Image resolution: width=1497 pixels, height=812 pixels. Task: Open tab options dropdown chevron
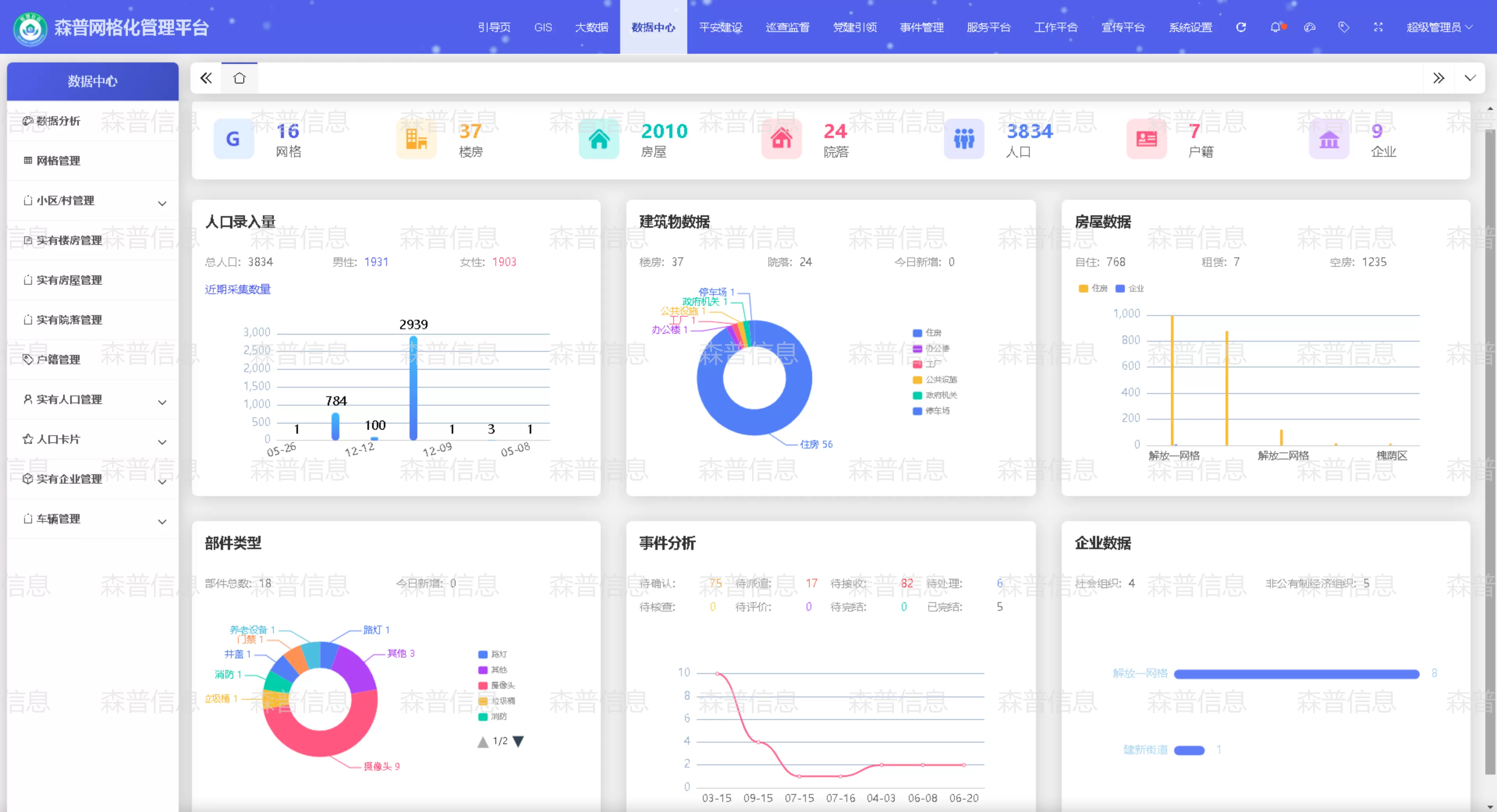(x=1470, y=78)
